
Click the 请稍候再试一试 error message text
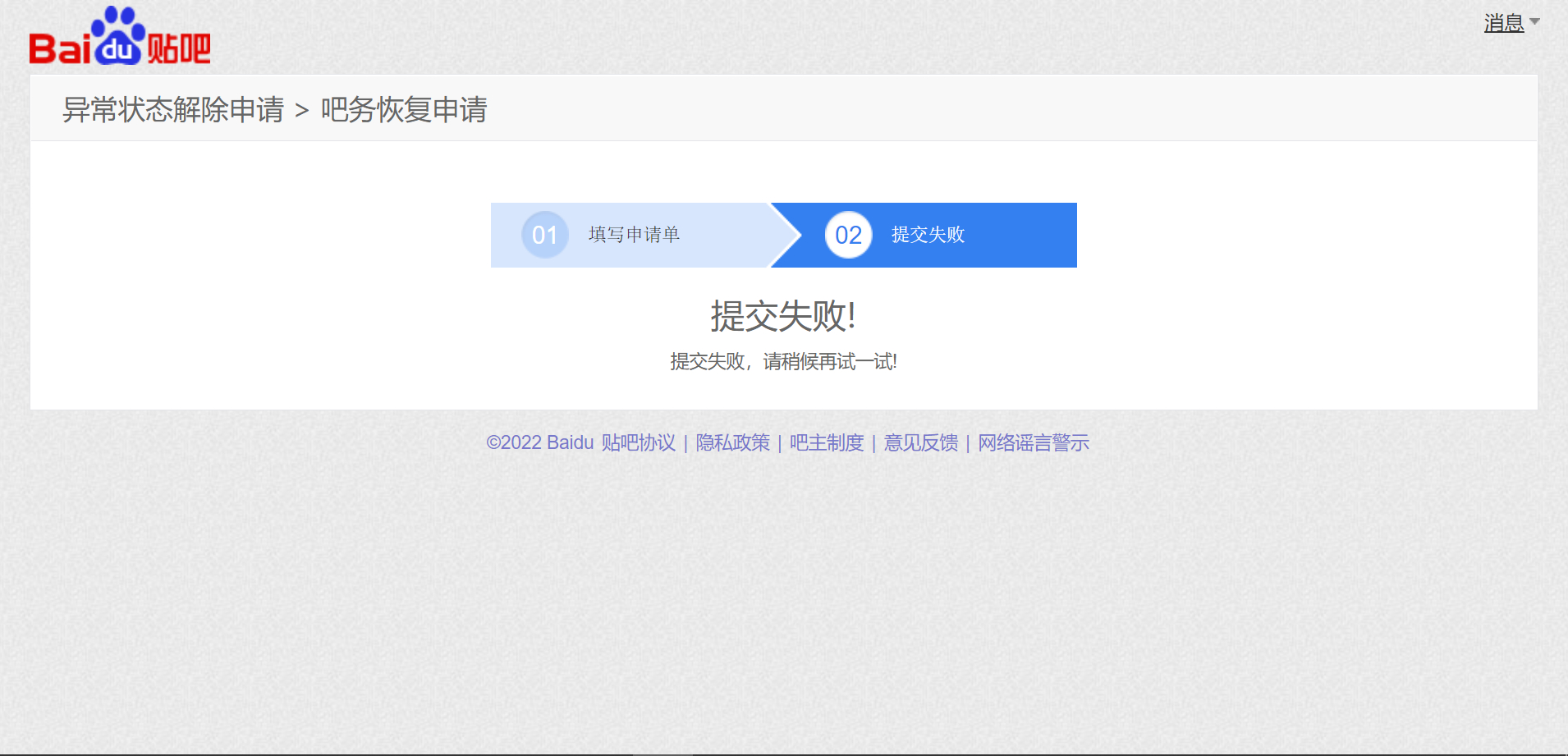coord(829,361)
